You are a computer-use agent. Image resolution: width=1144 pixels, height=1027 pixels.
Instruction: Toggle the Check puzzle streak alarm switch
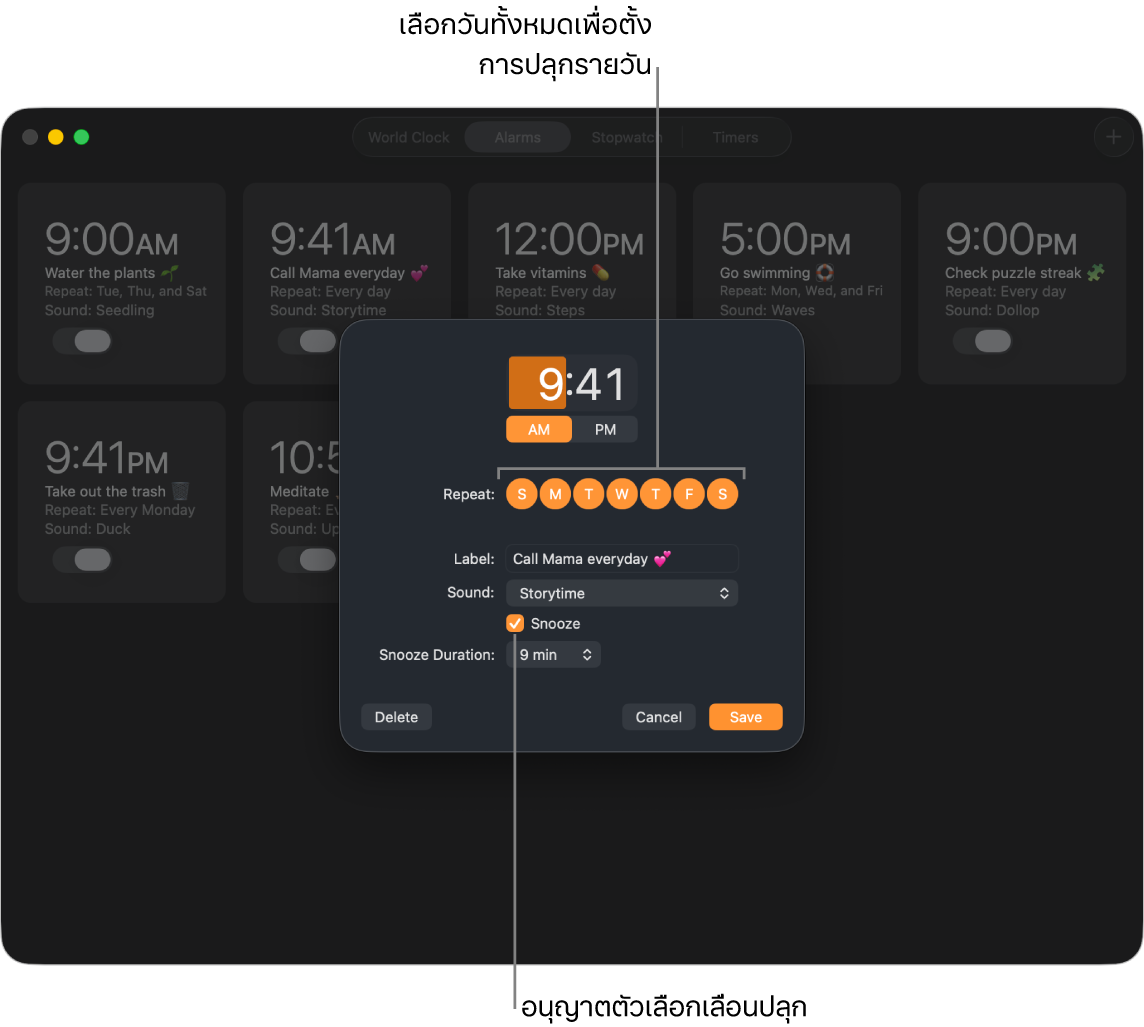(x=982, y=341)
